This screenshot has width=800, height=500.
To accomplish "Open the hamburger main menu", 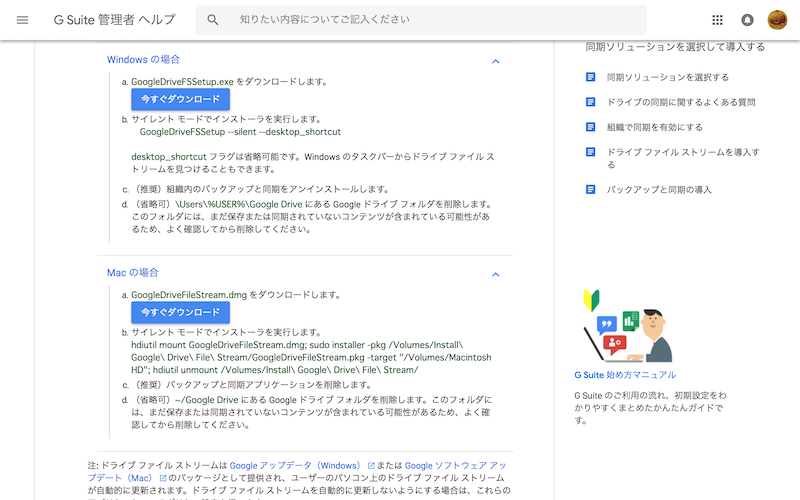I will tap(22, 20).
